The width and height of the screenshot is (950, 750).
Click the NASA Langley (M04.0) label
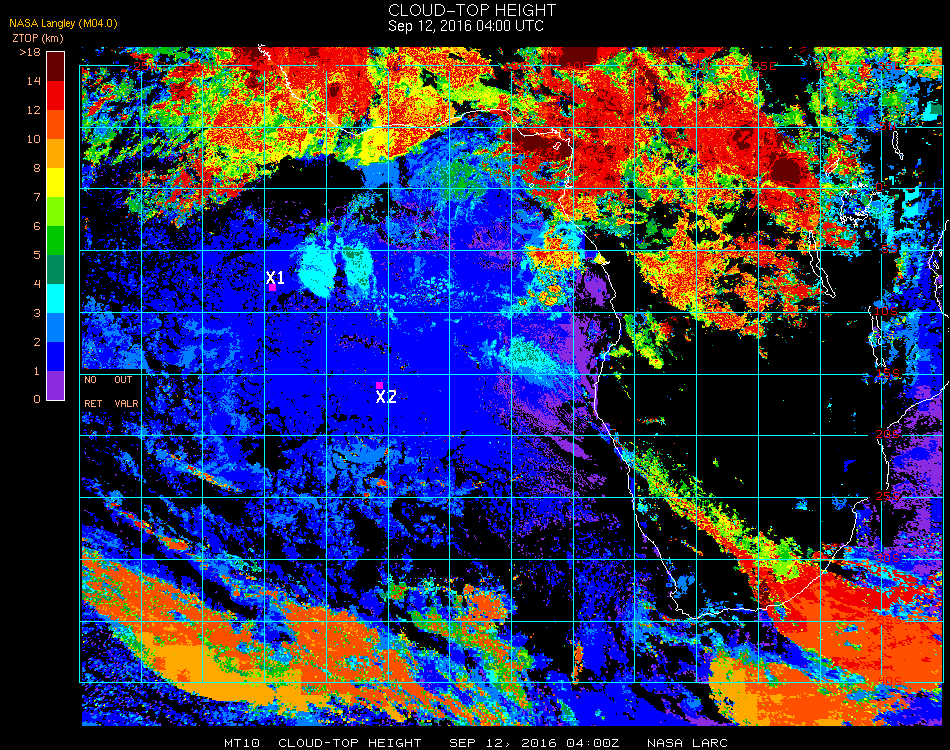[x=63, y=24]
